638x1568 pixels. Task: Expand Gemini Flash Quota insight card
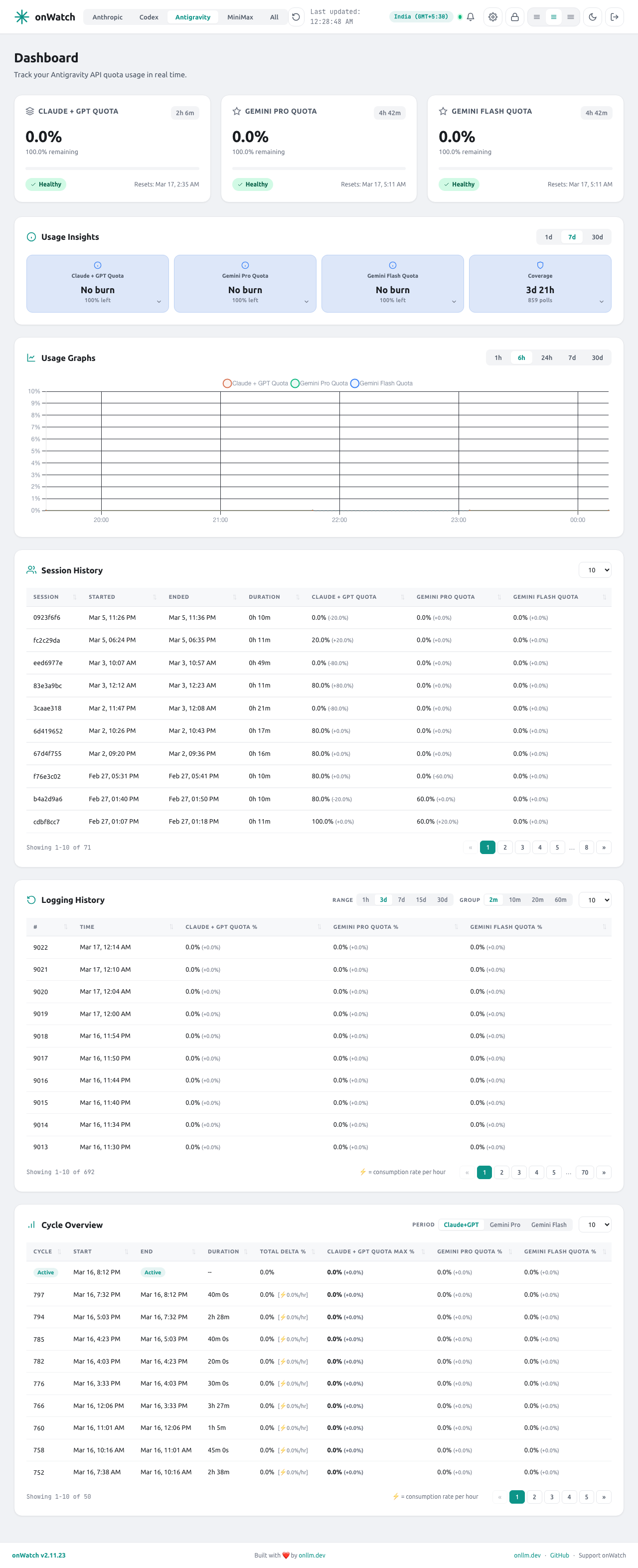pos(393,284)
